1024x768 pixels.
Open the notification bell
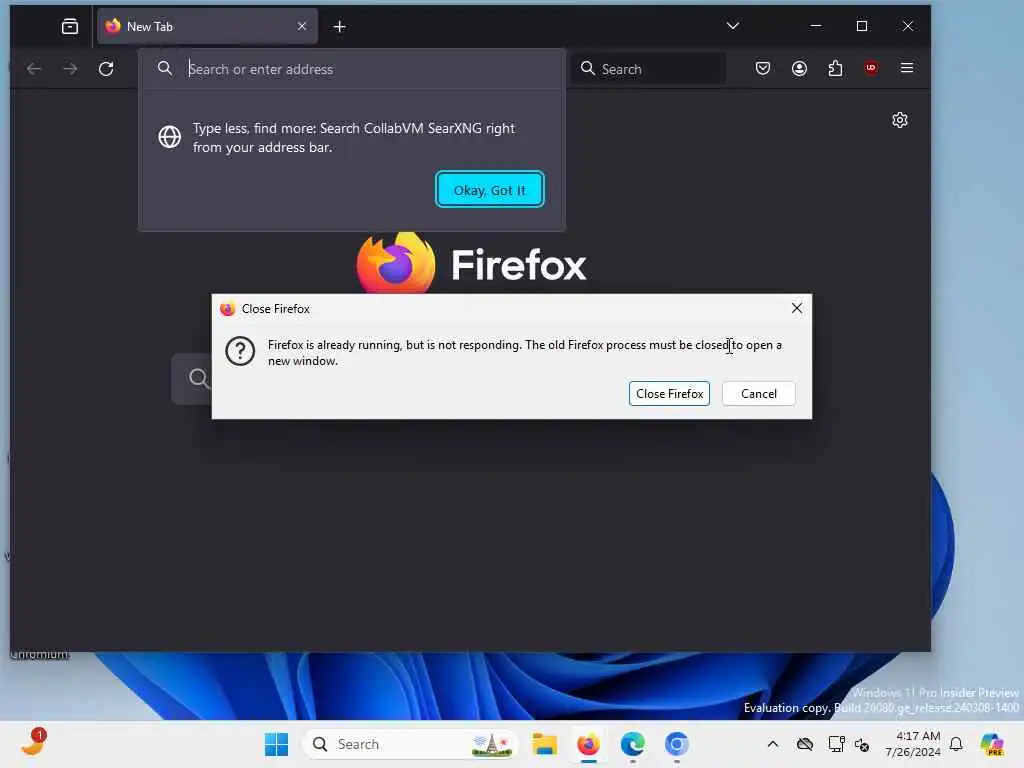tap(956, 744)
